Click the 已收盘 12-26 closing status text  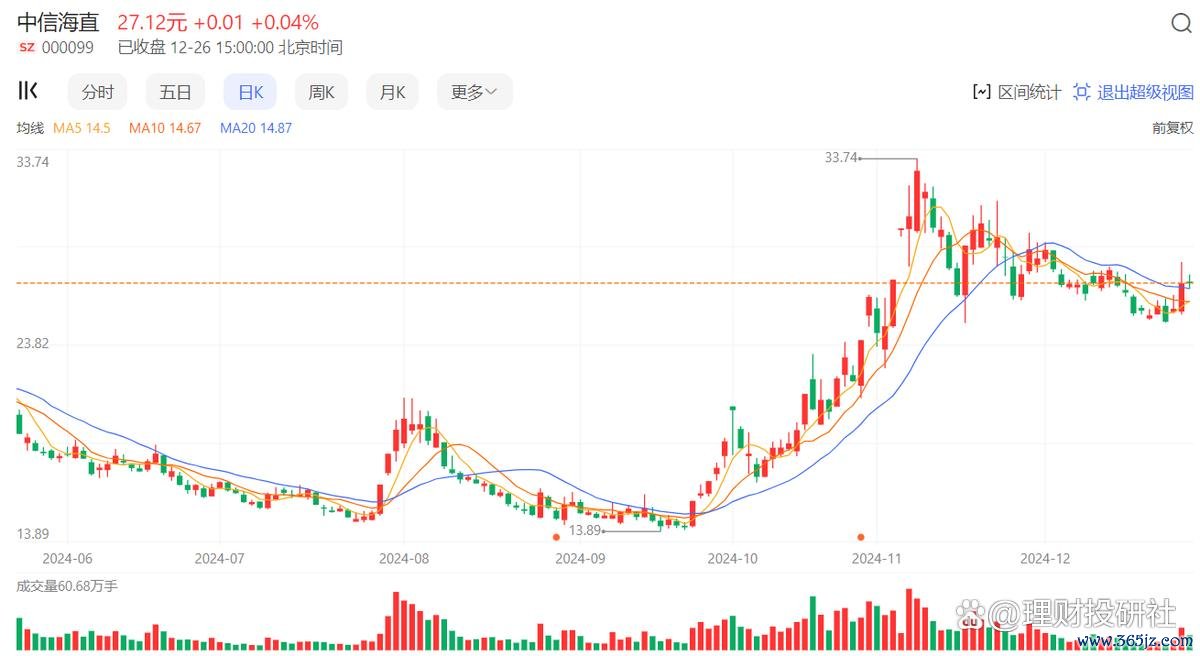click(230, 47)
